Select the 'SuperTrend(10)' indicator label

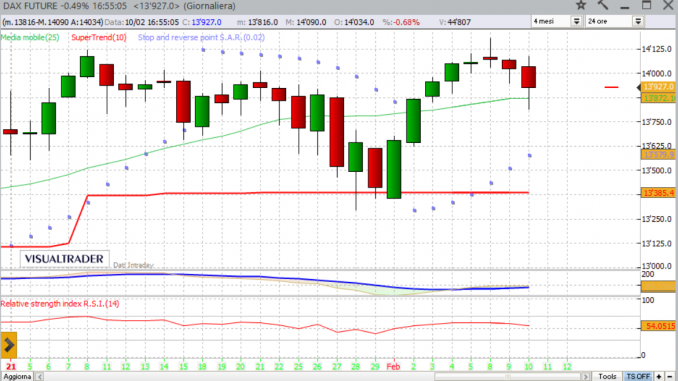pyautogui.click(x=99, y=38)
